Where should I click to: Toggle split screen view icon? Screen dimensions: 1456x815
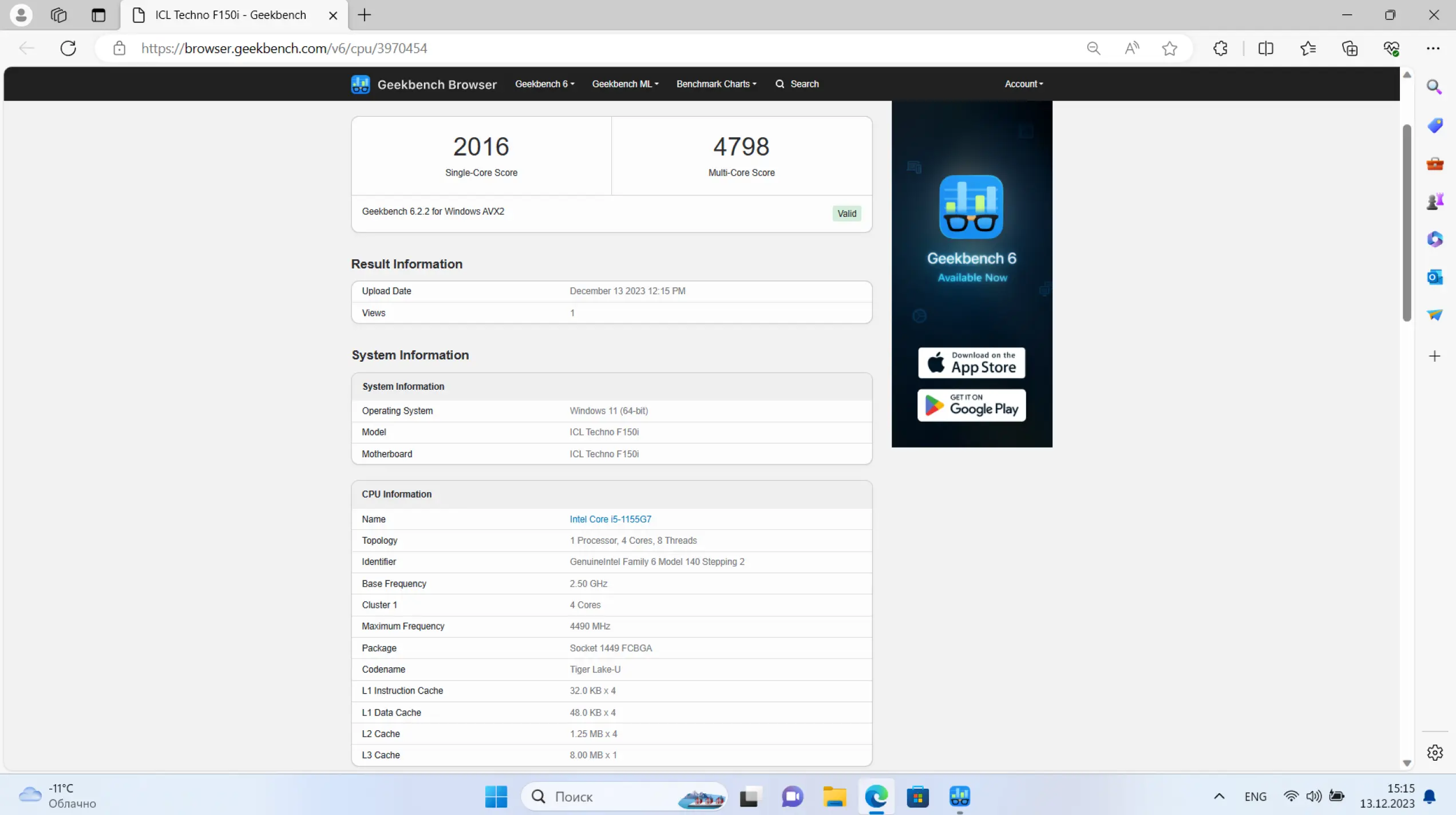click(x=1265, y=49)
